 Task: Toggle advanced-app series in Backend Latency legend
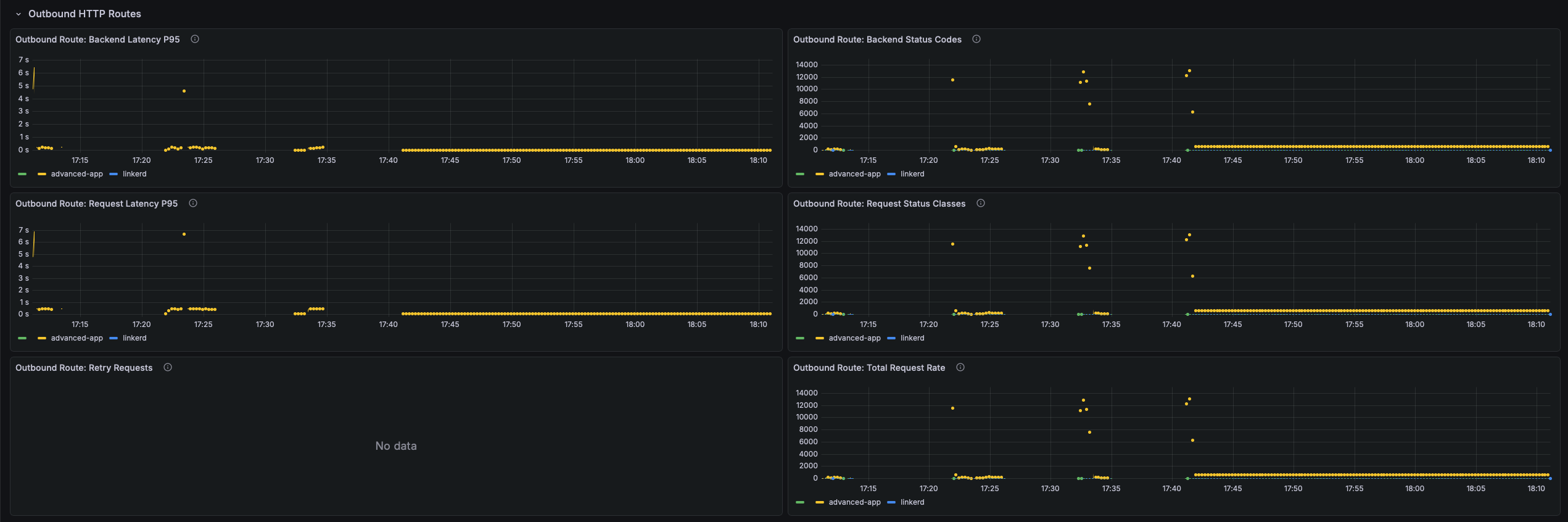(76, 174)
